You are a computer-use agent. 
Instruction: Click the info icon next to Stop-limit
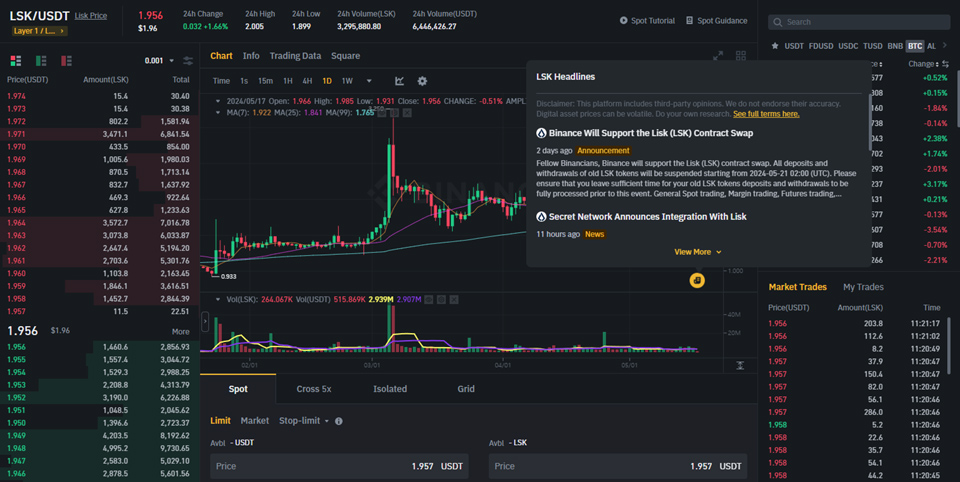click(x=339, y=421)
